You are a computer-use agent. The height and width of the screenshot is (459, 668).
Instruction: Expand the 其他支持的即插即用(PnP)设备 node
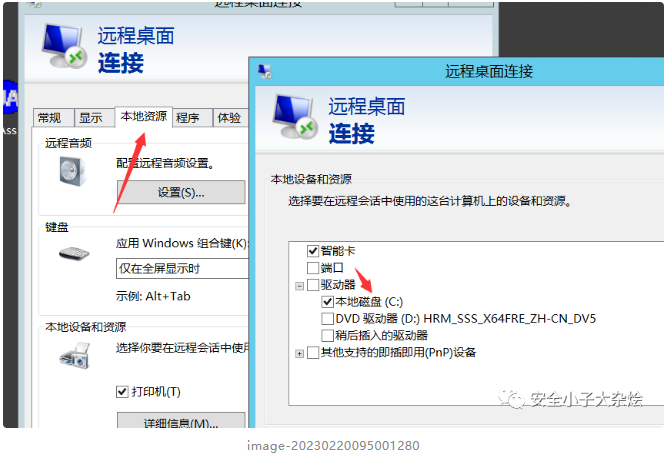(x=299, y=354)
